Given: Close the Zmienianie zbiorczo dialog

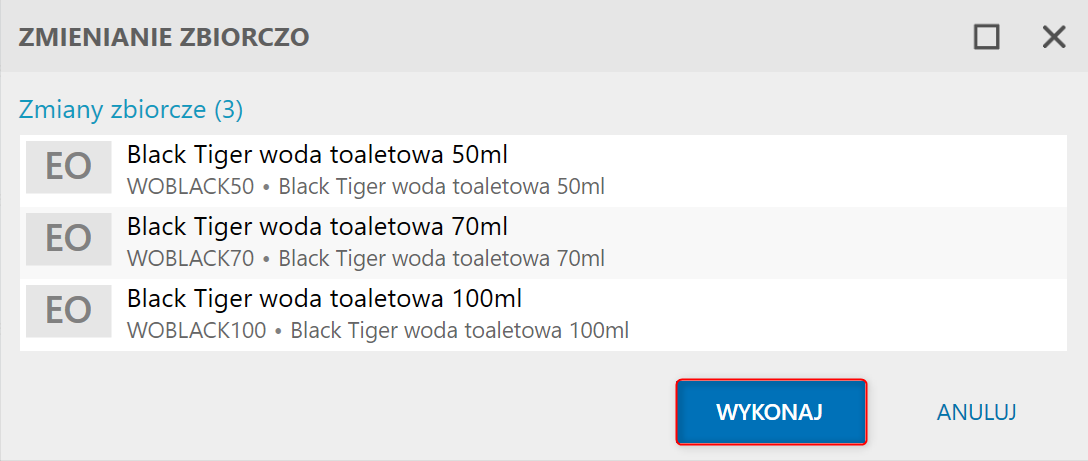Looking at the screenshot, I should click(x=1054, y=37).
